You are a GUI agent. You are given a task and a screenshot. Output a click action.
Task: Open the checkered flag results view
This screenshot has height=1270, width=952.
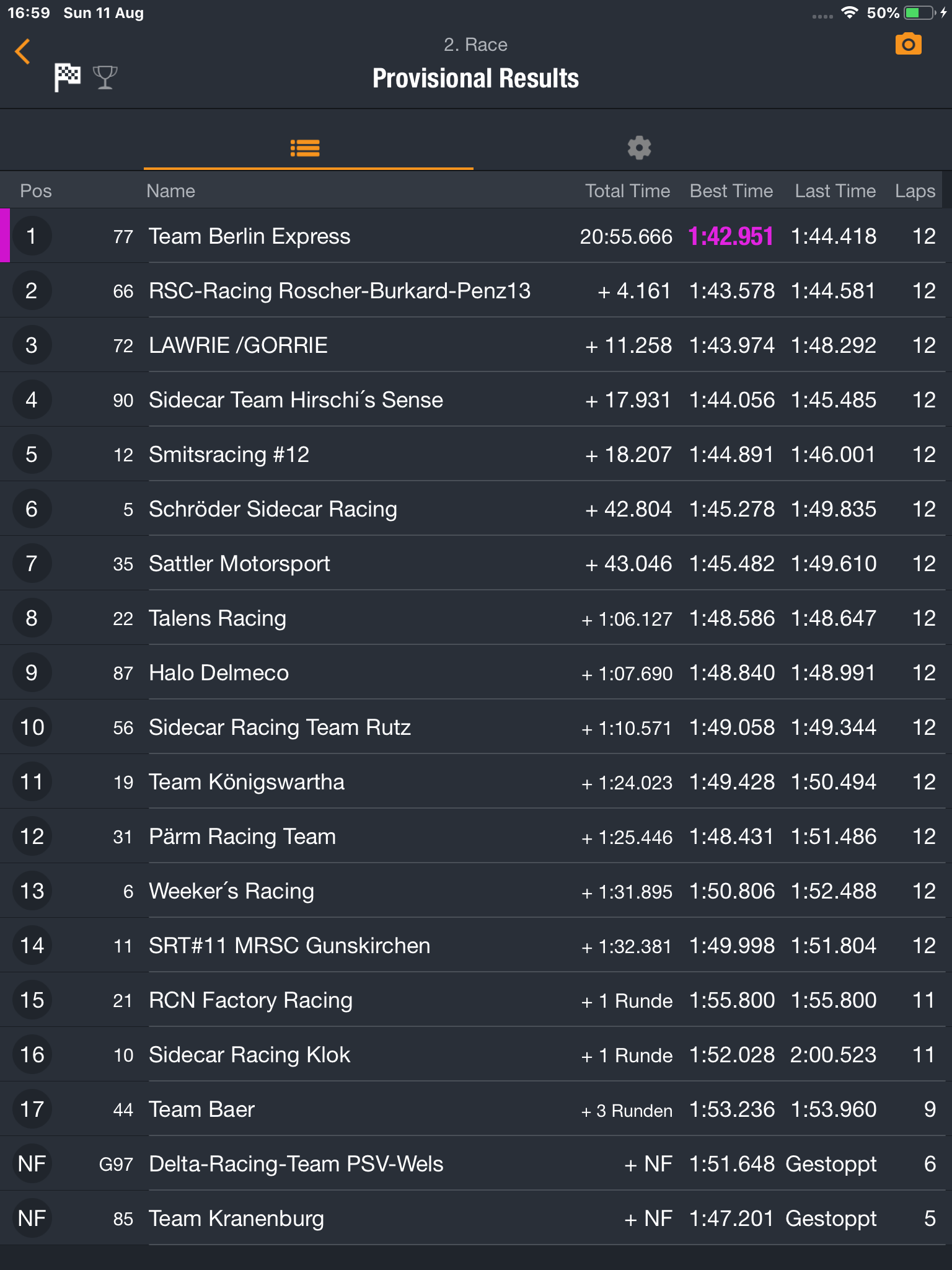(x=68, y=77)
